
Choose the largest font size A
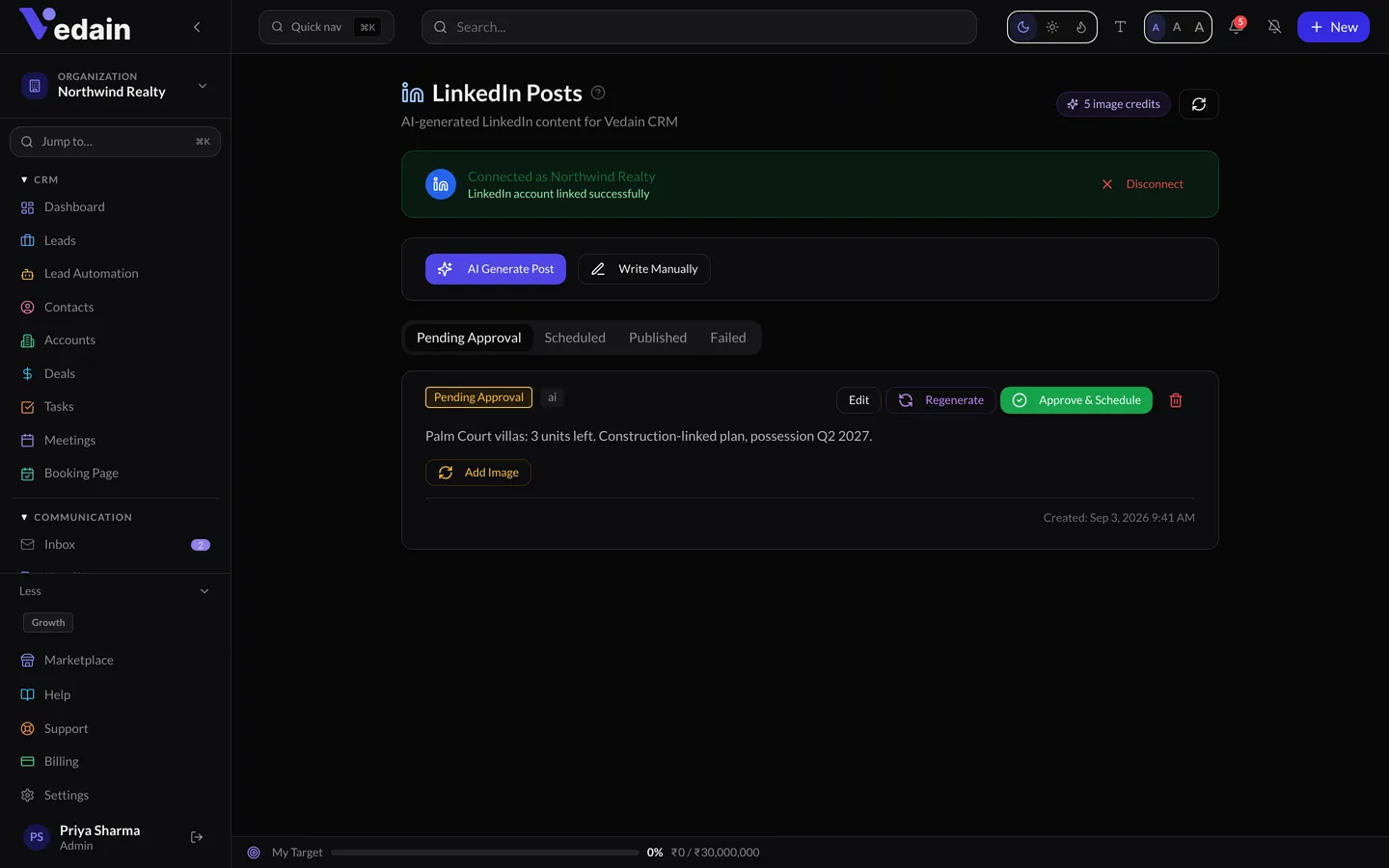1199,27
